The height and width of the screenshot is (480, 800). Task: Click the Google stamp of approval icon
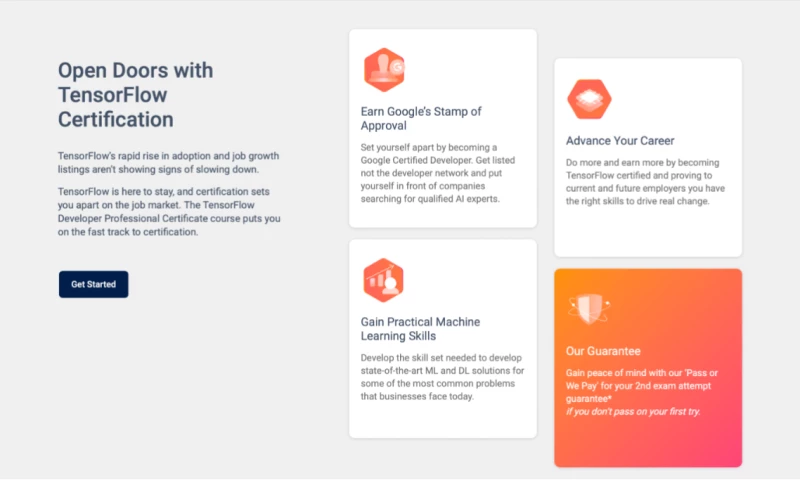click(383, 70)
